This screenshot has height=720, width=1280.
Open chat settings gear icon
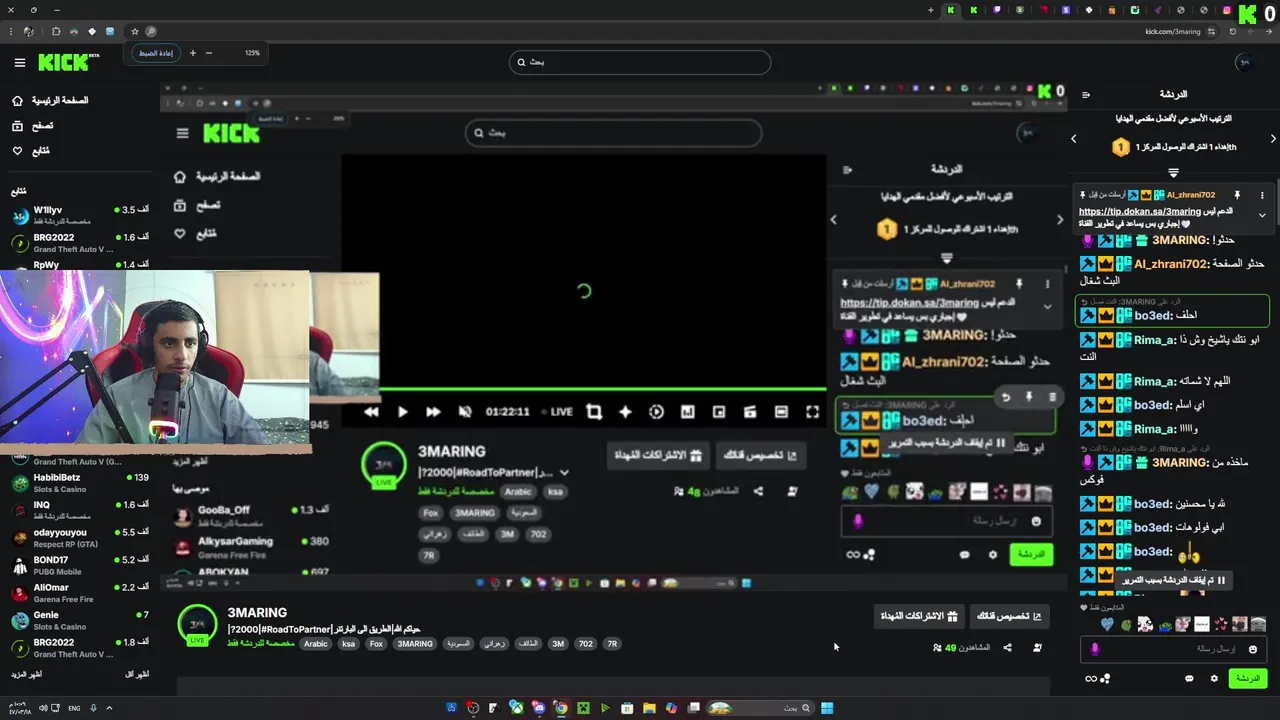tap(1214, 678)
